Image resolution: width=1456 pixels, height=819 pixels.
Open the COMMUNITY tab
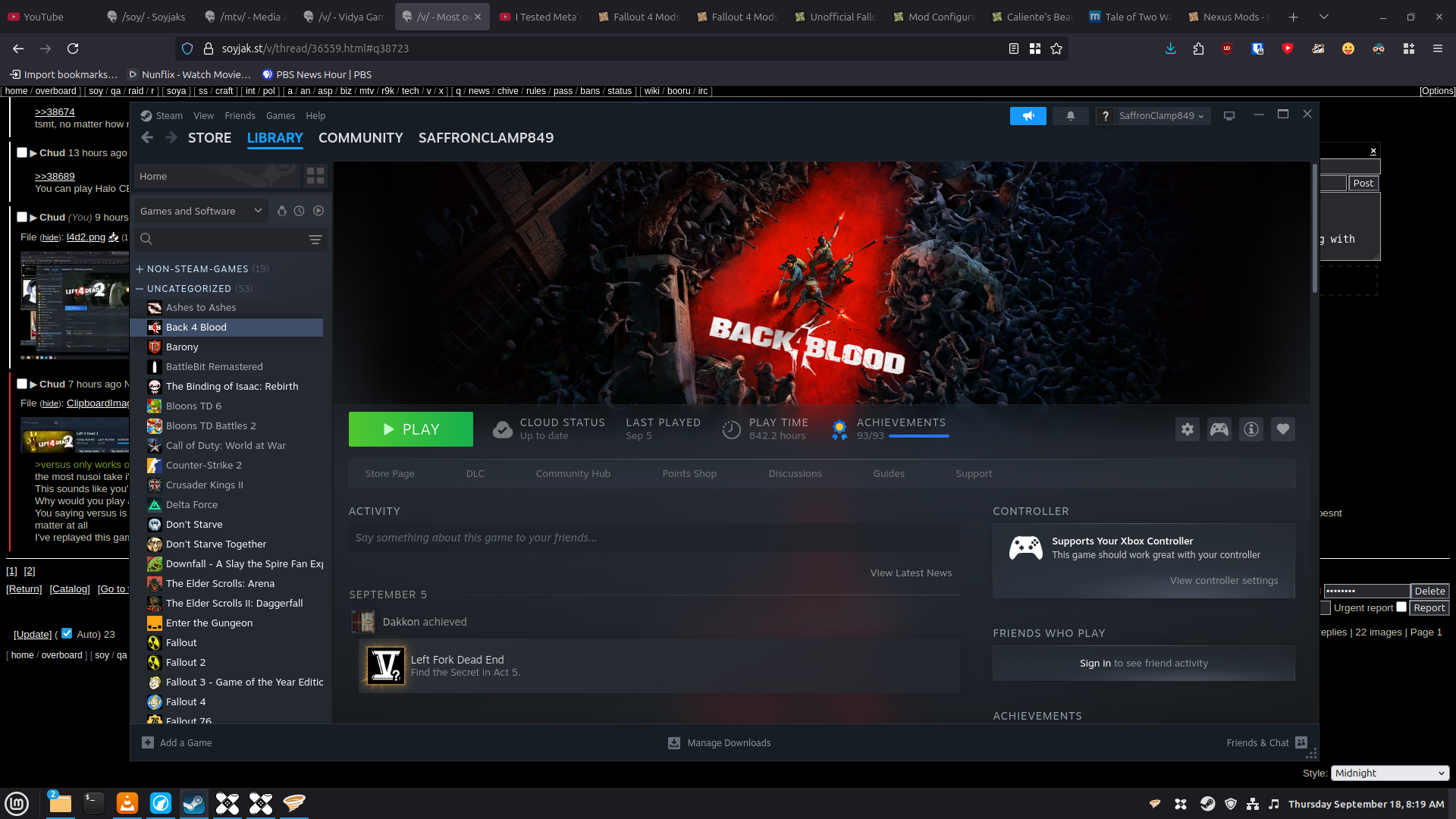click(360, 138)
